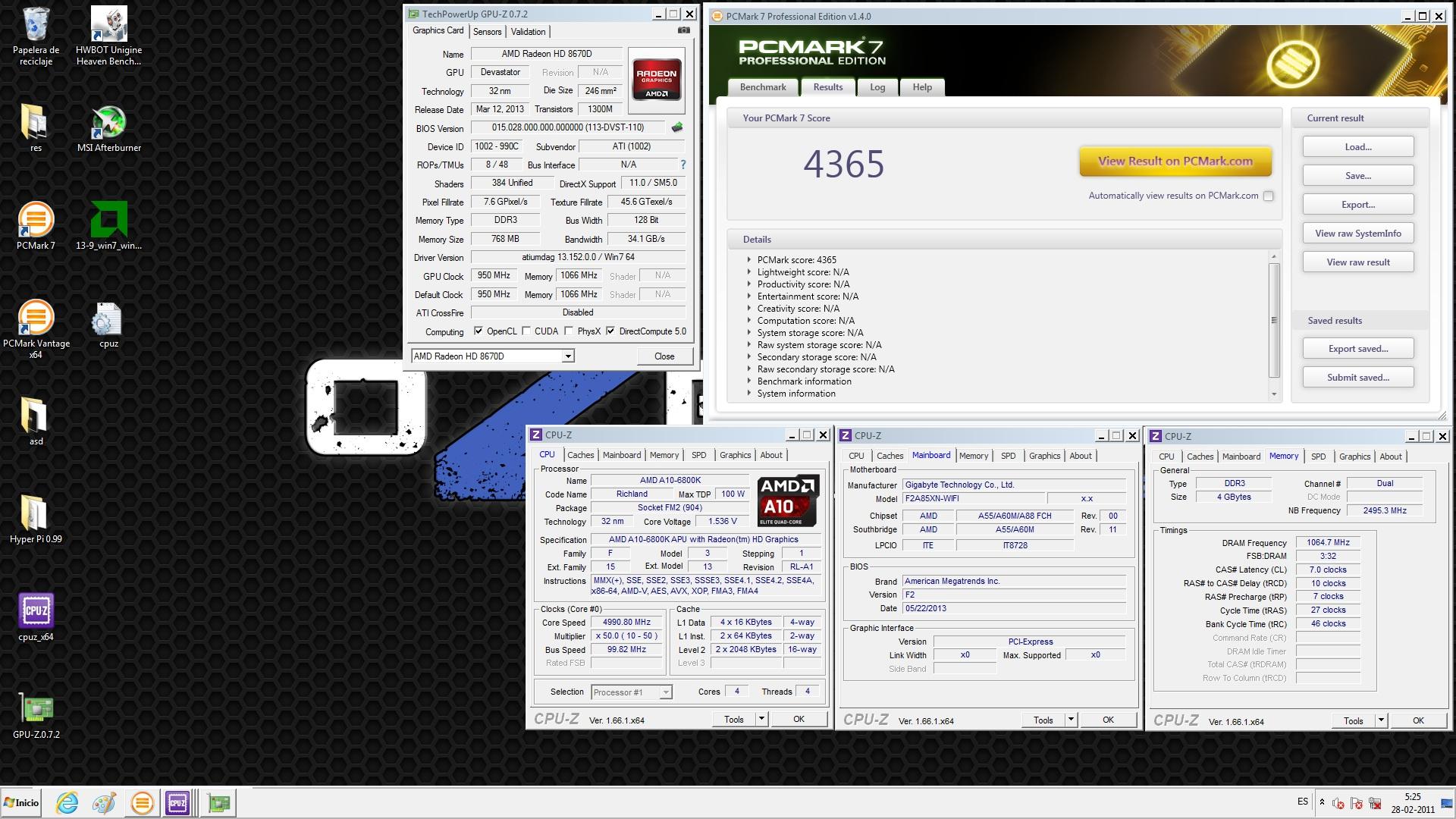The image size is (1456, 819).
Task: Open Papelera de reciclaje desktop icon
Action: pos(36,36)
